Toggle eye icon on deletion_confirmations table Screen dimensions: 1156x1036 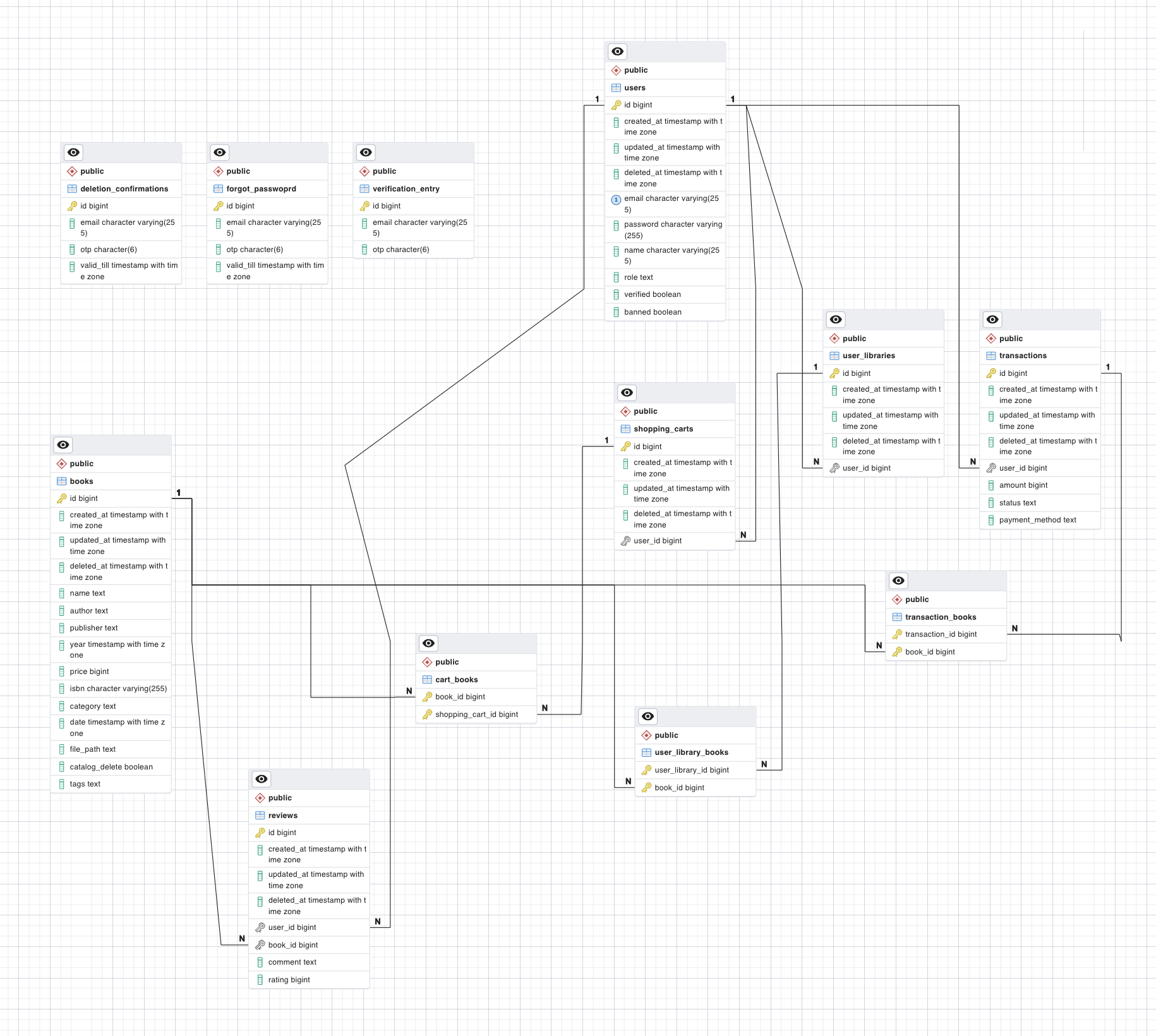[x=73, y=153]
